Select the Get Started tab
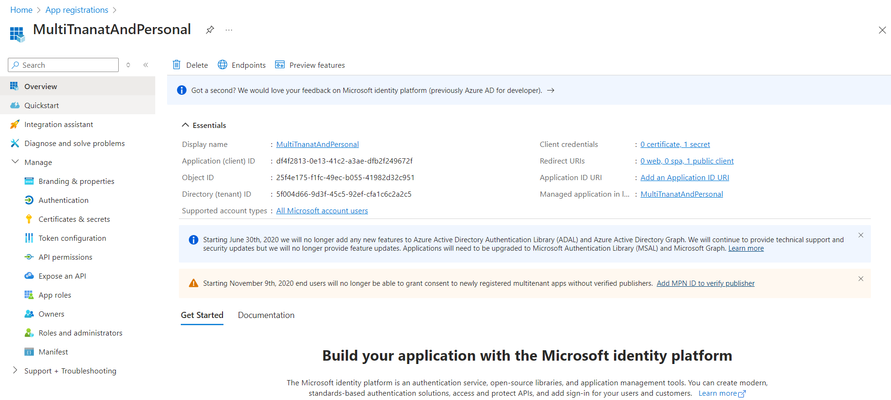Viewport: 891px width, 400px height. coord(202,315)
